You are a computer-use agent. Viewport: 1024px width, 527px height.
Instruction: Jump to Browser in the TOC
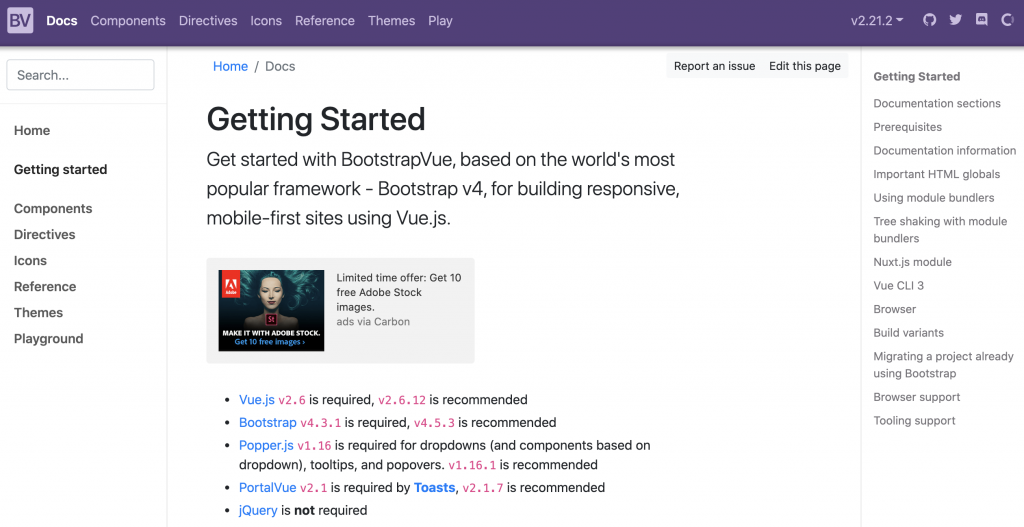pos(894,309)
